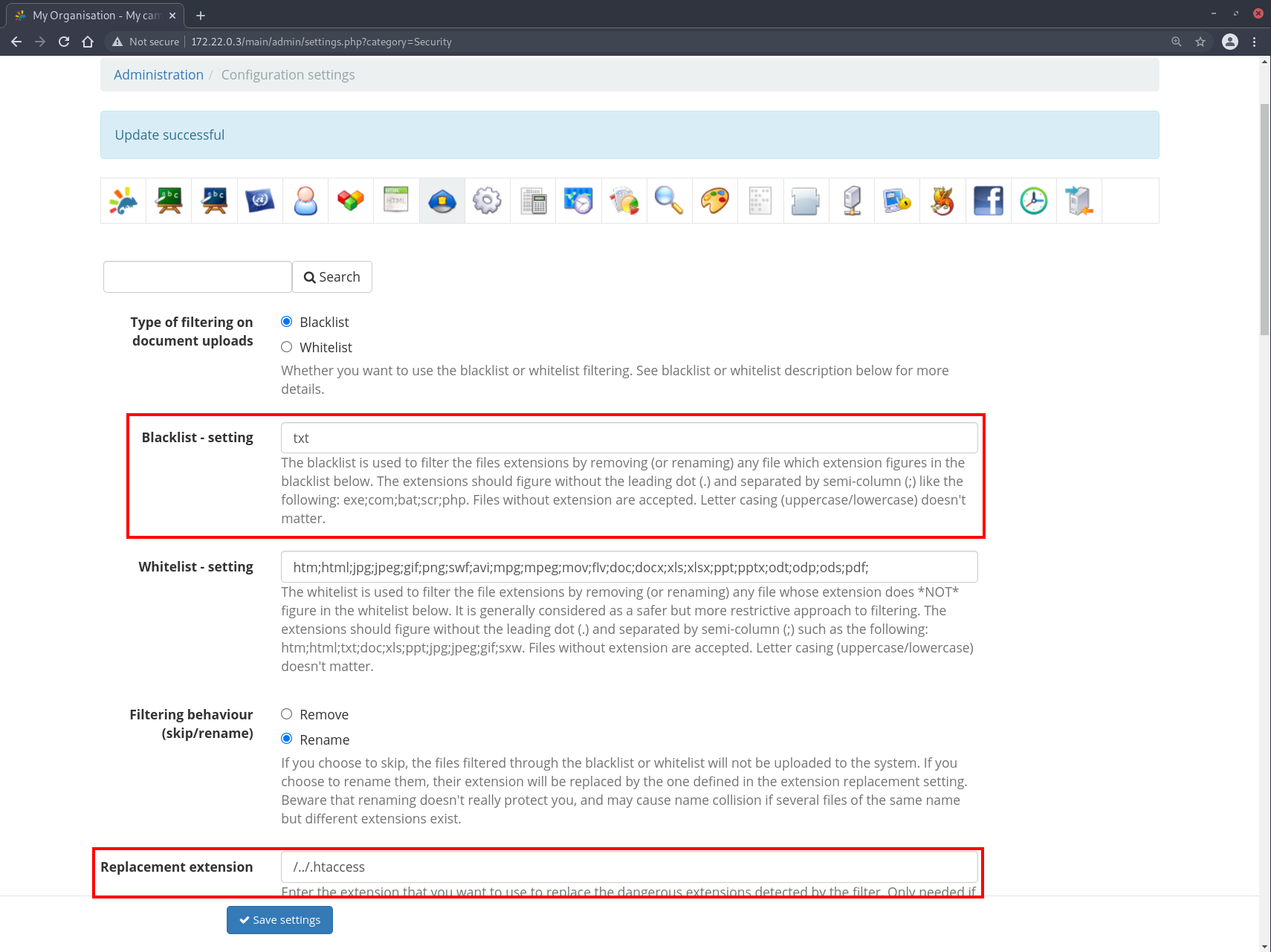Open the green clock settings icon
The width and height of the screenshot is (1271, 952).
pos(1033,201)
